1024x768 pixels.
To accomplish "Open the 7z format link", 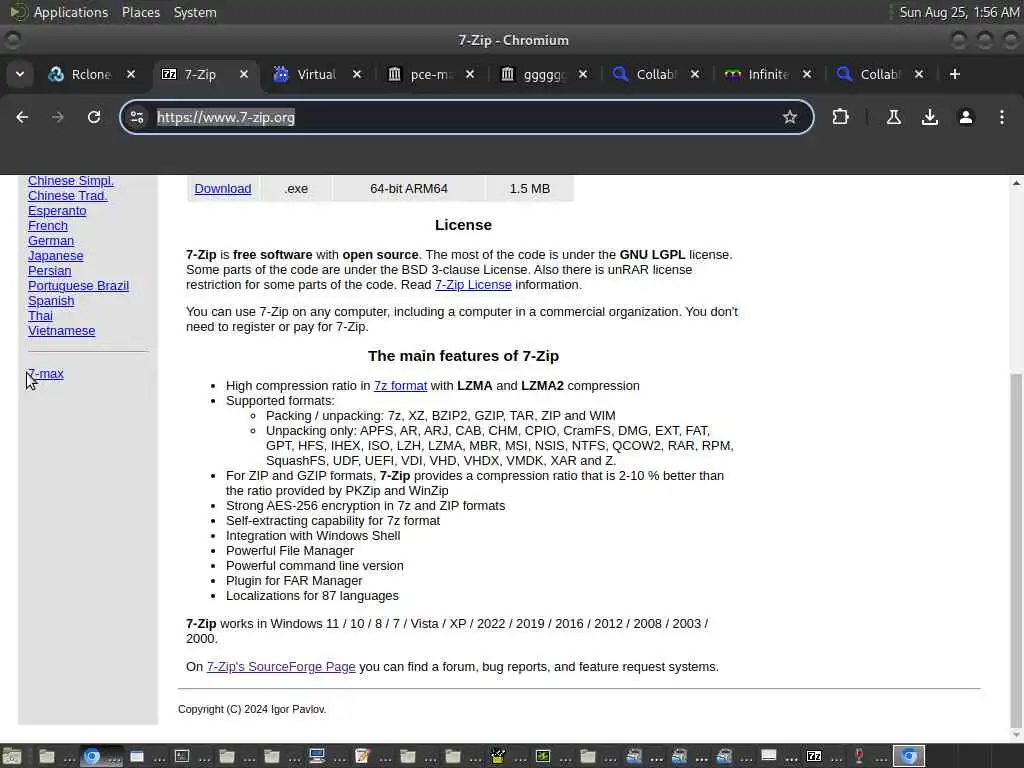I will coord(400,386).
